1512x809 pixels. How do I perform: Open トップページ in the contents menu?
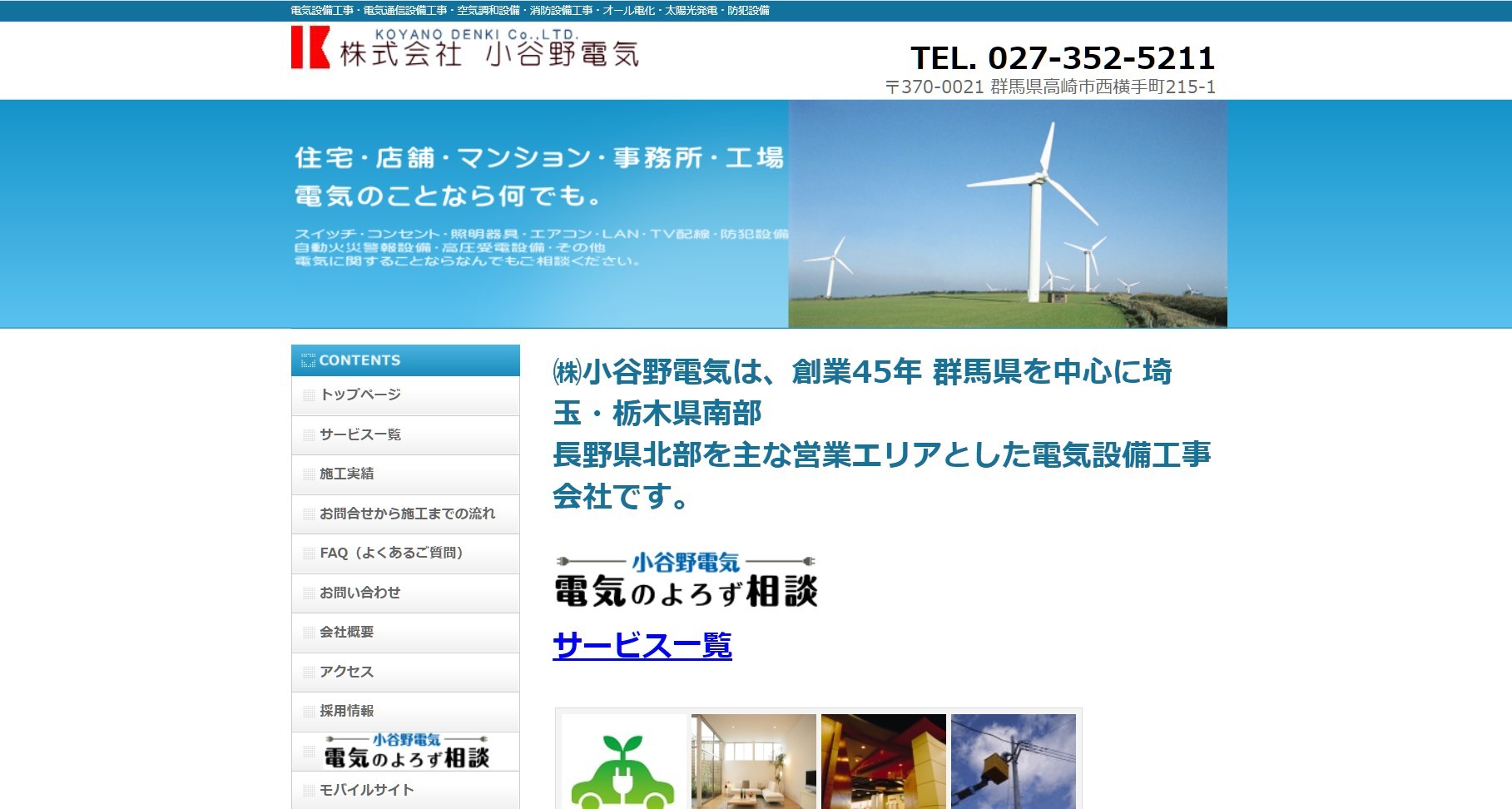405,395
